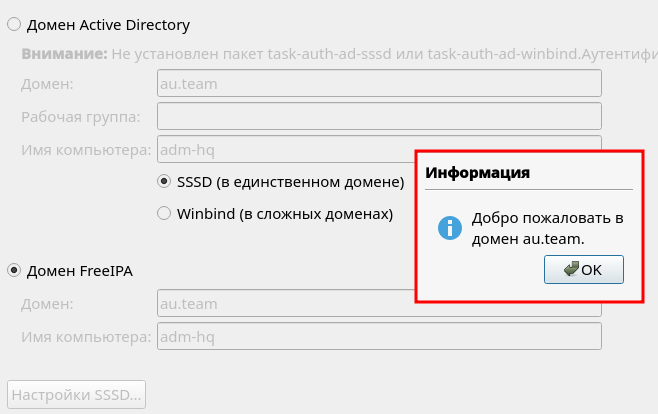Select the Домен FreeIPA radio button
The height and width of the screenshot is (414, 658).
click(14, 270)
